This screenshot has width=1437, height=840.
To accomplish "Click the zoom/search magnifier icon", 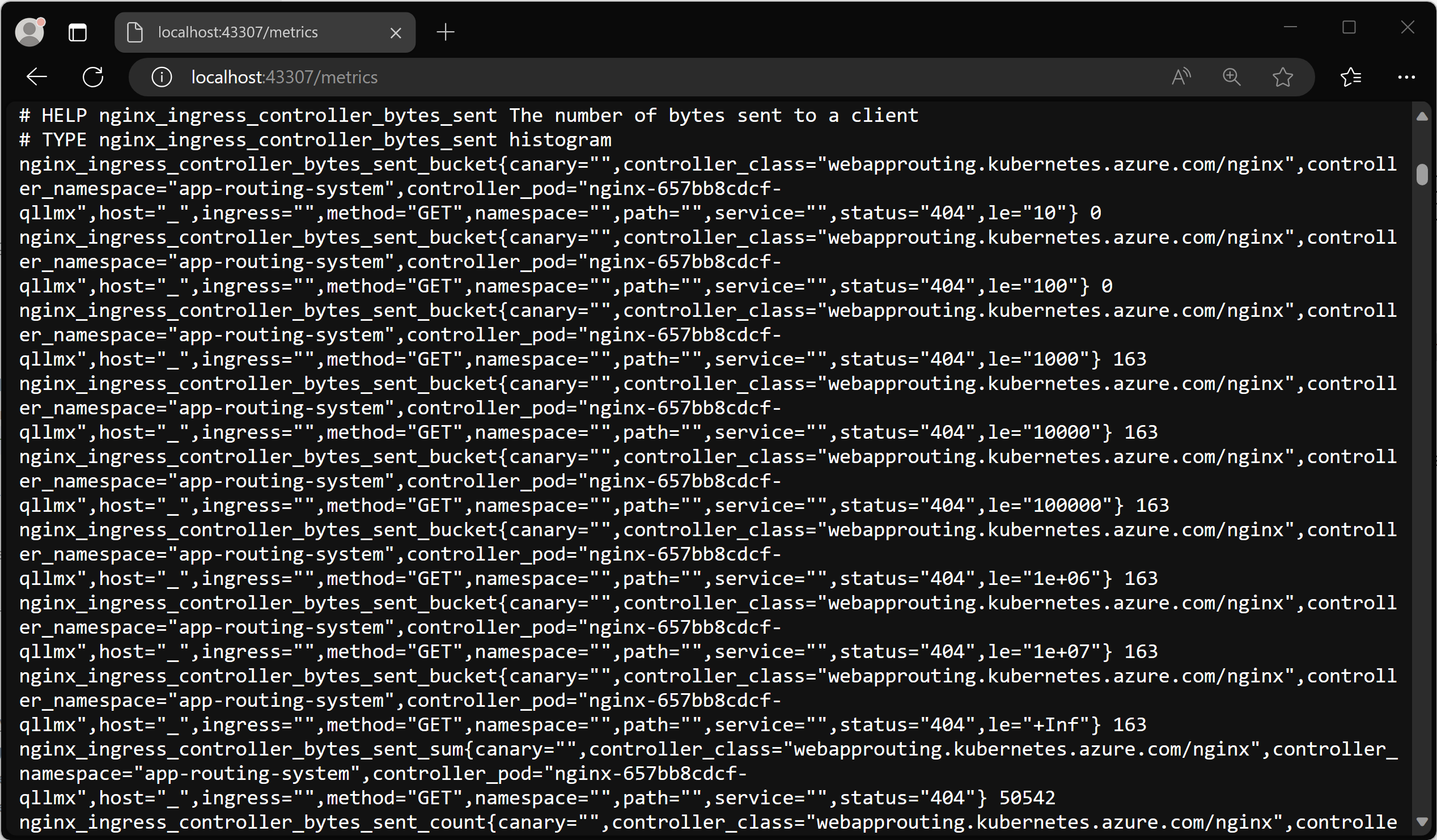I will (x=1232, y=77).
